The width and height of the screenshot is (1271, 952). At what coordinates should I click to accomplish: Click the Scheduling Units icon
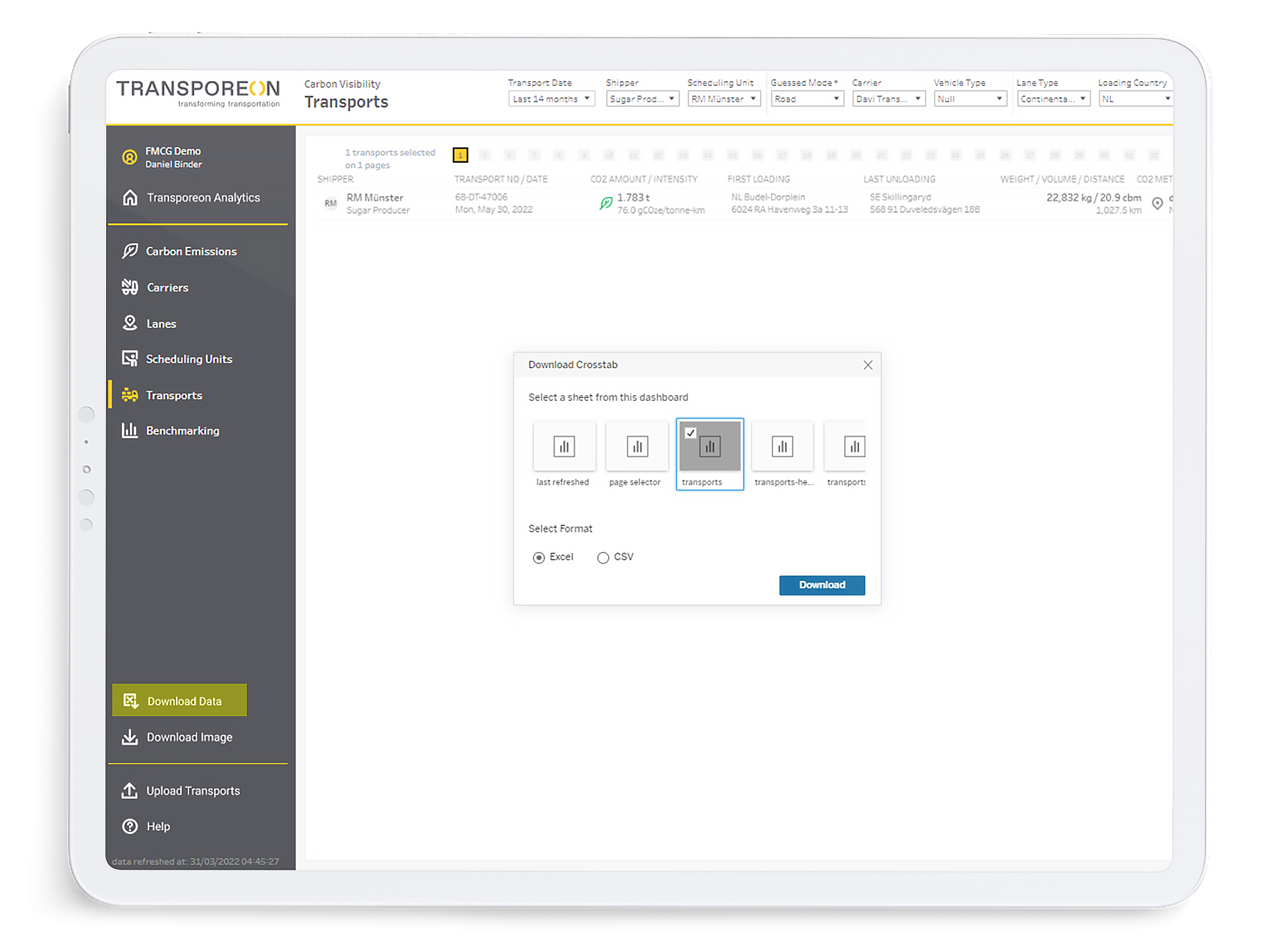point(130,358)
